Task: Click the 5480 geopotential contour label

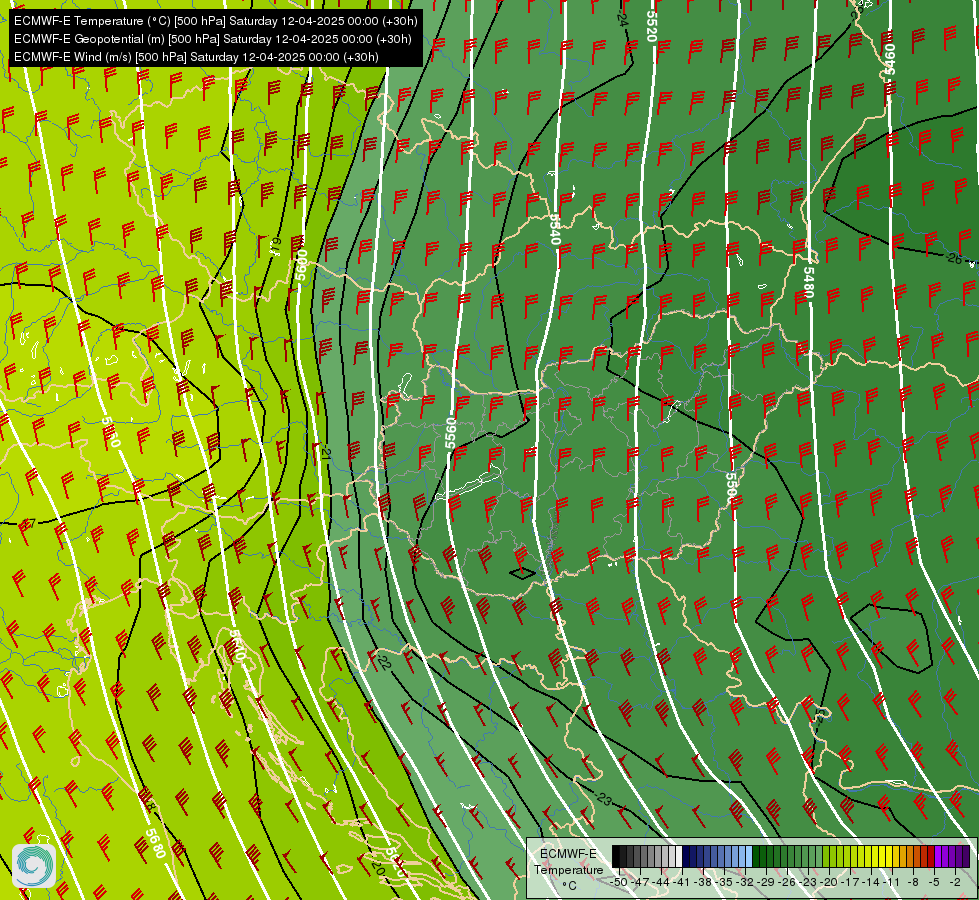Action: tap(809, 282)
